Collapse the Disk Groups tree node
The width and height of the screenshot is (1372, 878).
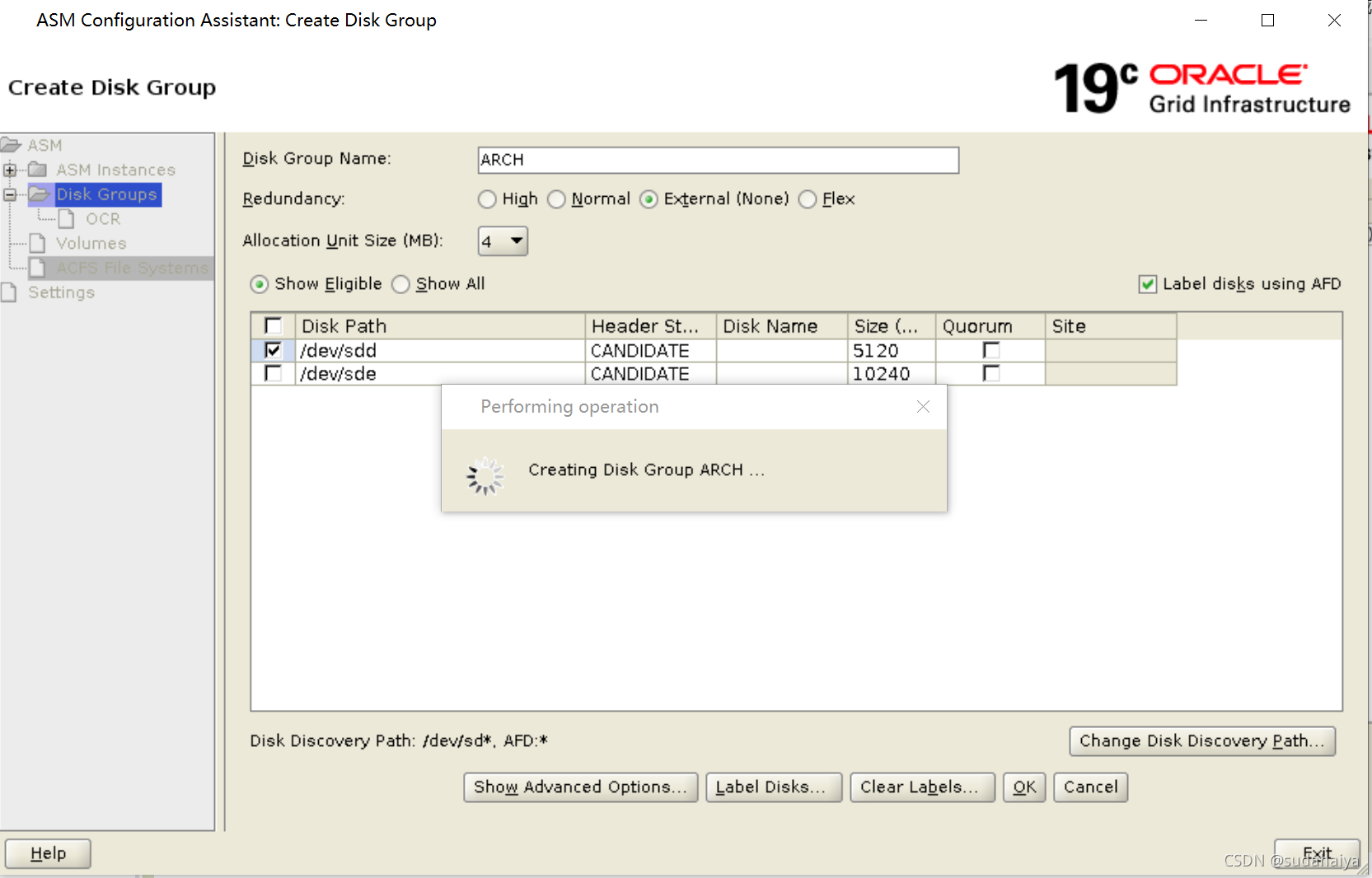pyautogui.click(x=10, y=195)
